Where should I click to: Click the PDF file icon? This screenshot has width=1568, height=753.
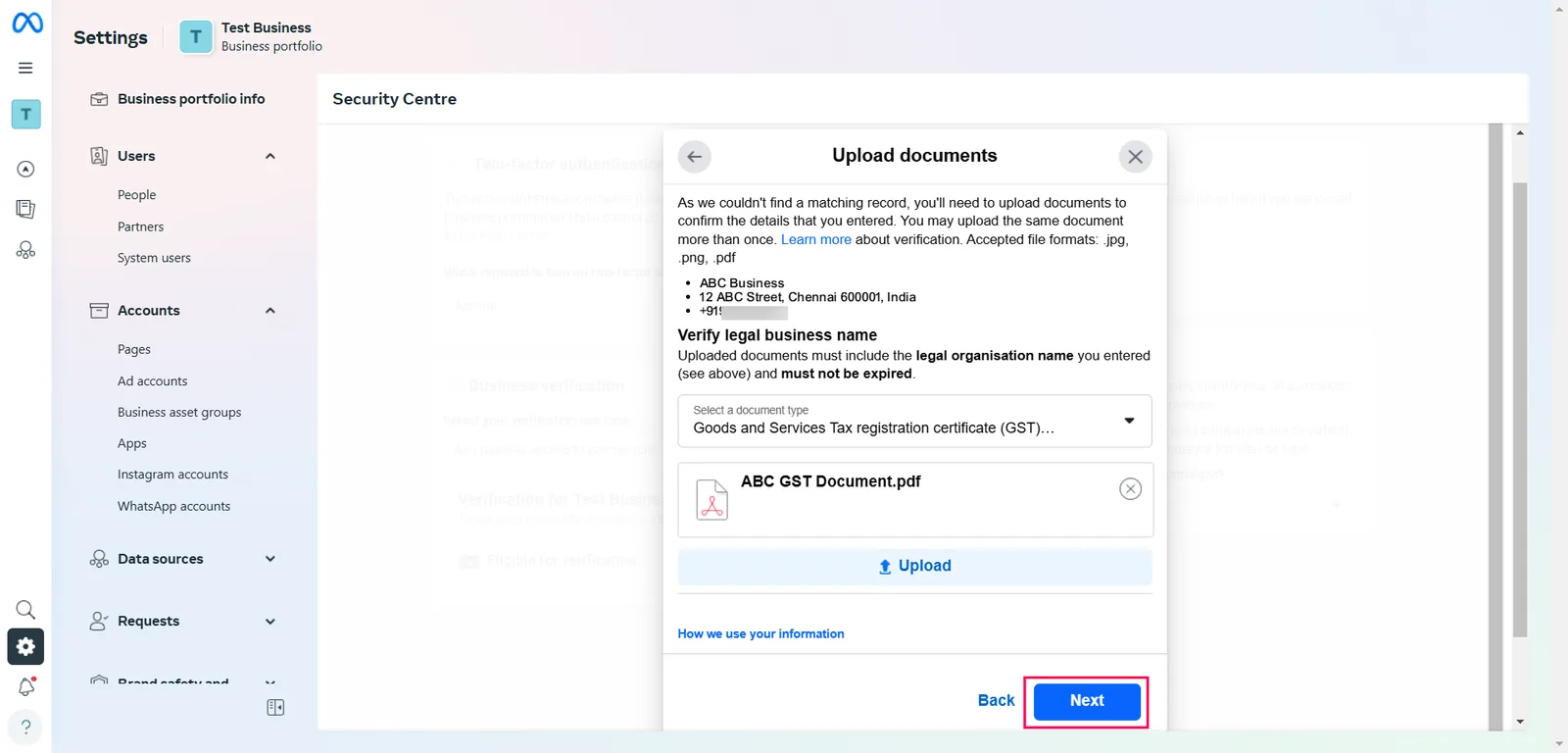click(x=712, y=500)
